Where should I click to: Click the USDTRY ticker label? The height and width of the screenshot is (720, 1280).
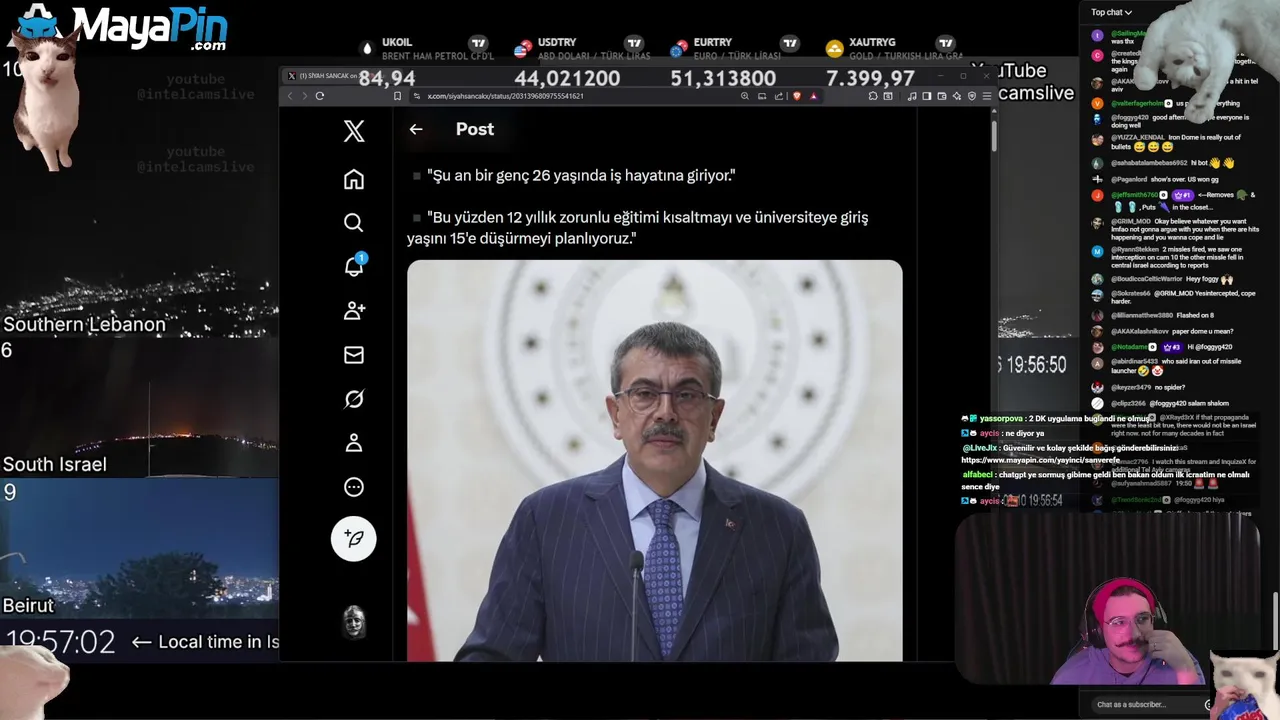point(557,43)
